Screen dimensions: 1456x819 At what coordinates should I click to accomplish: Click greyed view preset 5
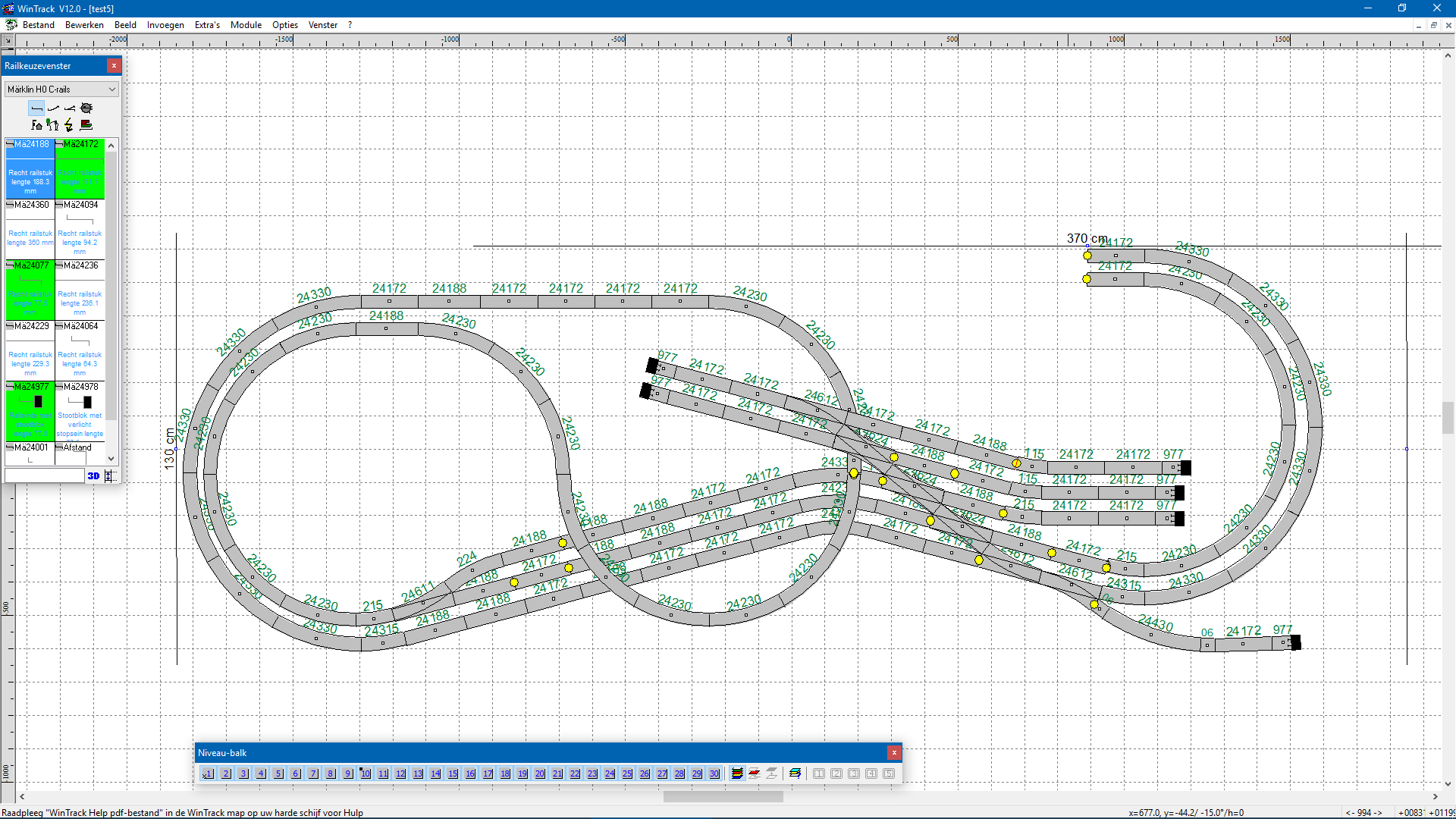click(x=889, y=773)
